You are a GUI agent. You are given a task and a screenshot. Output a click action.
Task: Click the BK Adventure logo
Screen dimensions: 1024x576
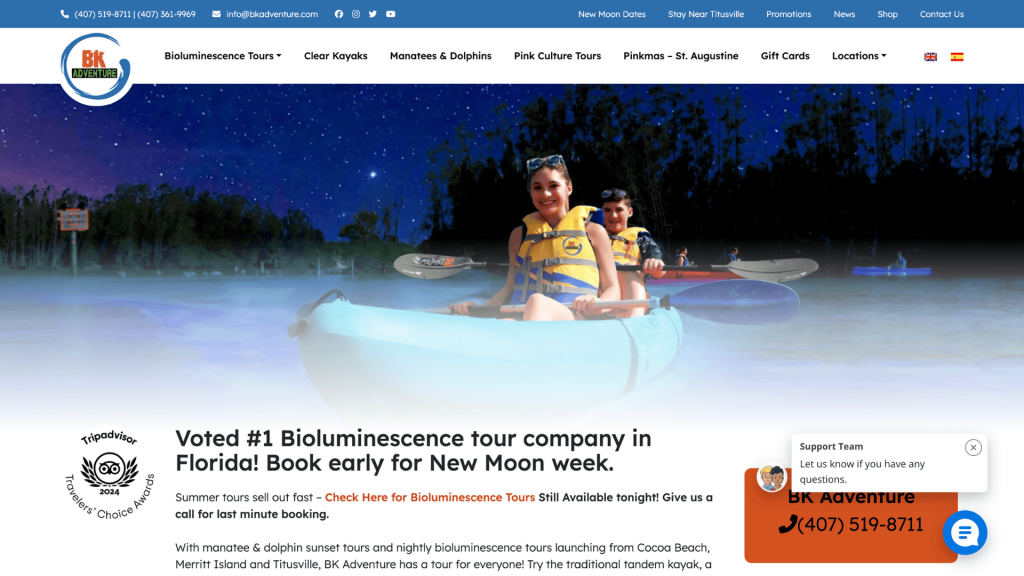point(95,69)
